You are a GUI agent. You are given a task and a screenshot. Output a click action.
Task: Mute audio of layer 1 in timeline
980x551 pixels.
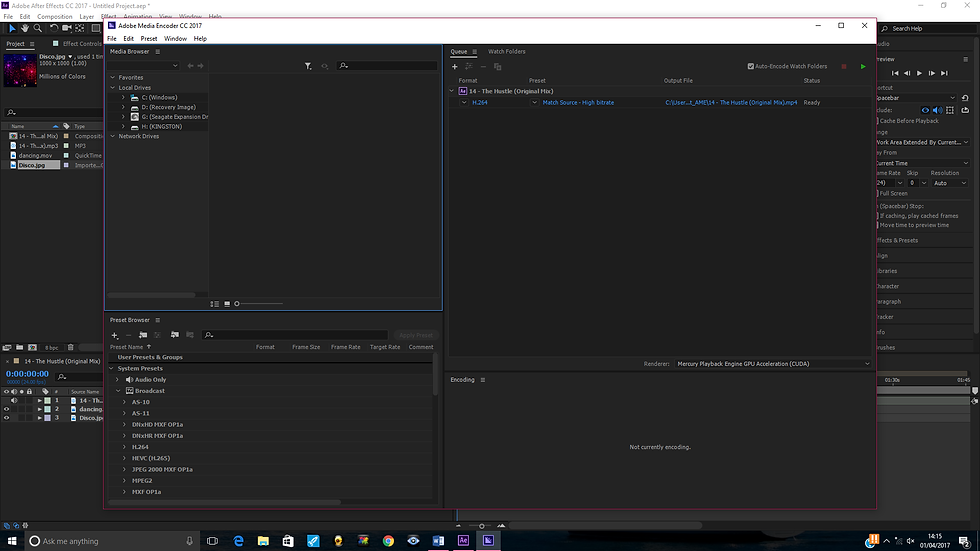click(14, 400)
